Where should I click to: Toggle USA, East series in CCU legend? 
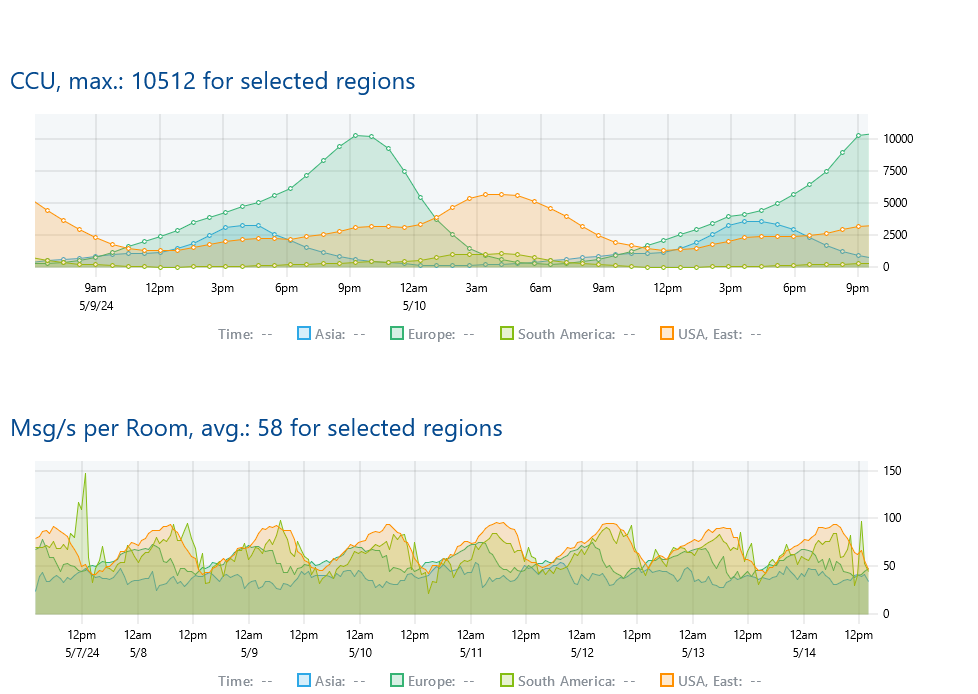pos(667,334)
